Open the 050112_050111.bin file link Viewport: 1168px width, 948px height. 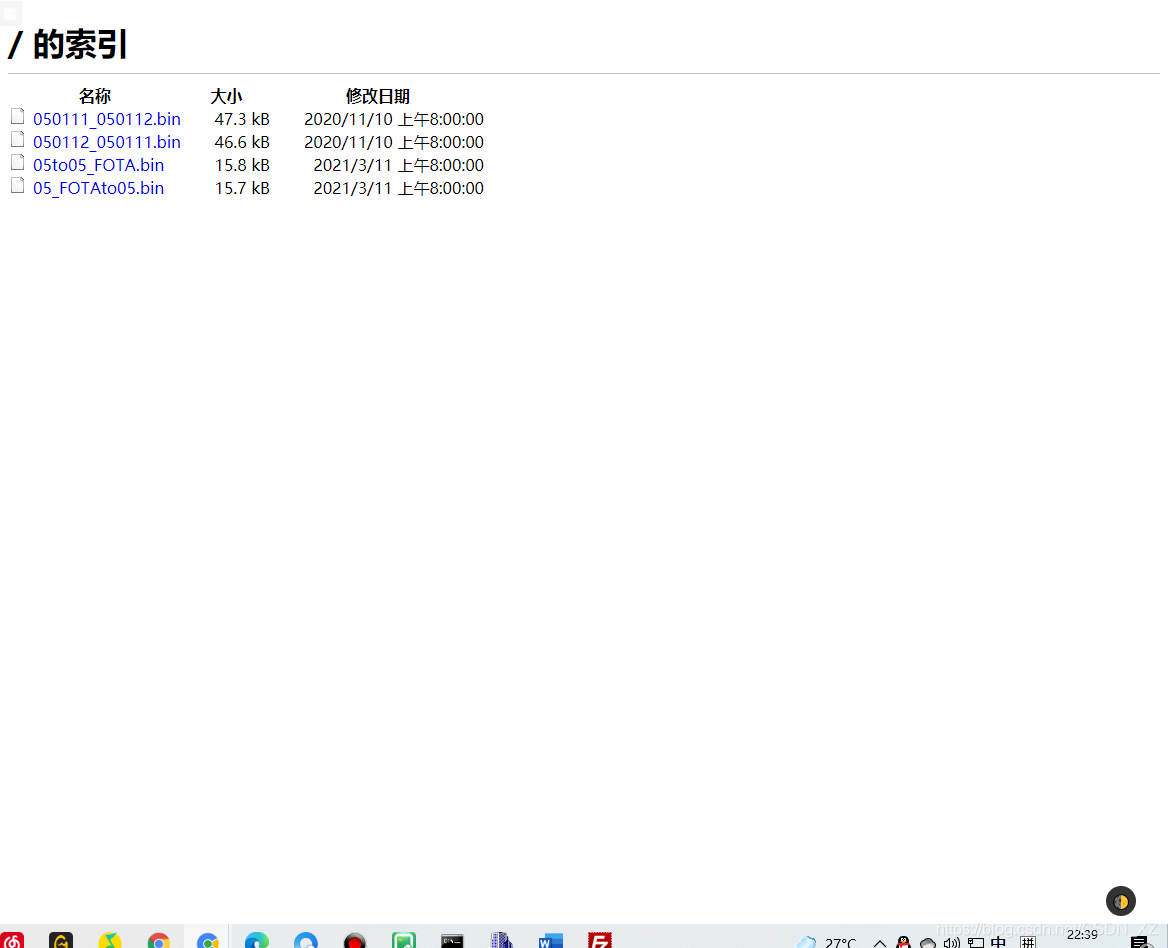(107, 142)
